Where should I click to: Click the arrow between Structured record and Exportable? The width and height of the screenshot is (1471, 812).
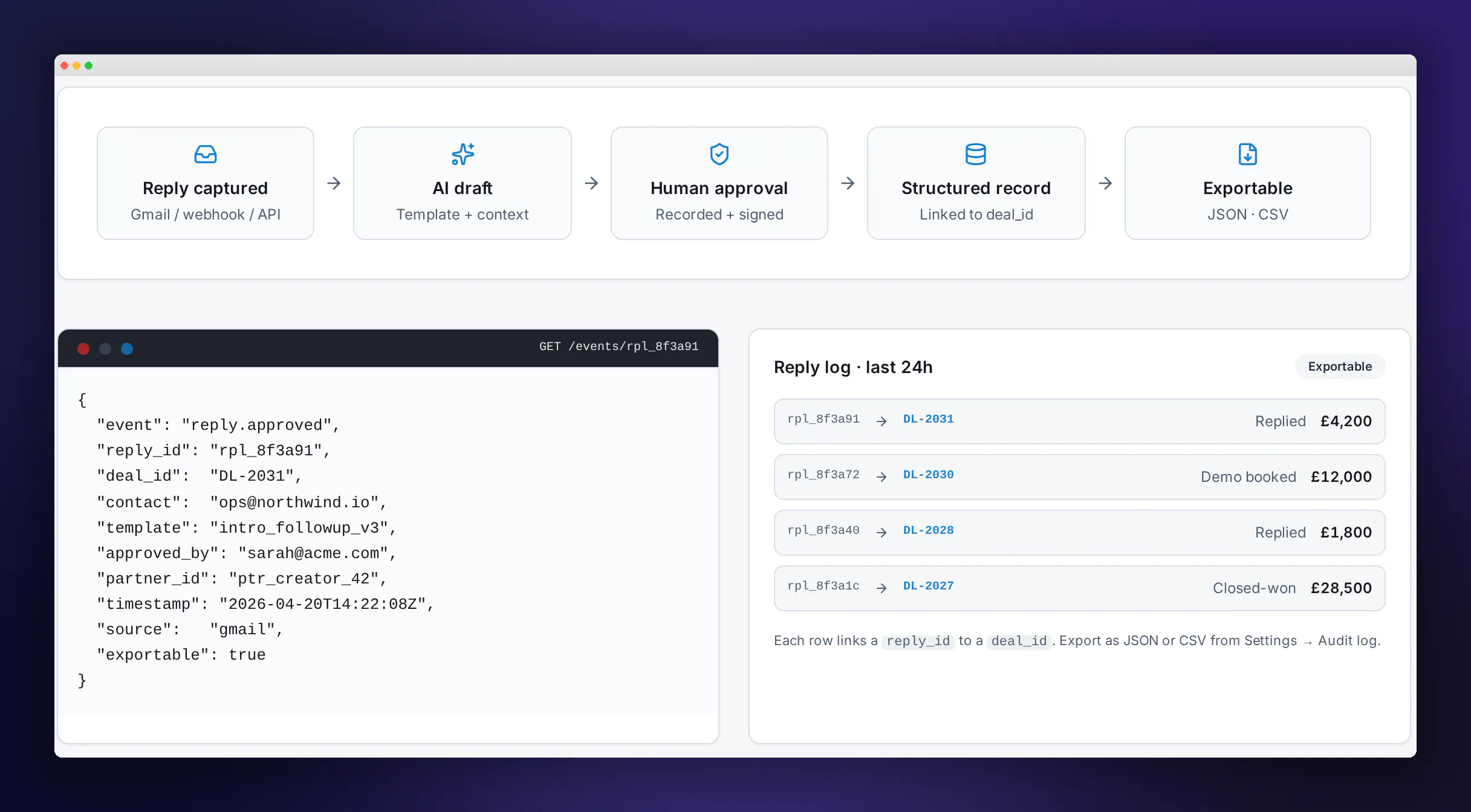pyautogui.click(x=1105, y=183)
